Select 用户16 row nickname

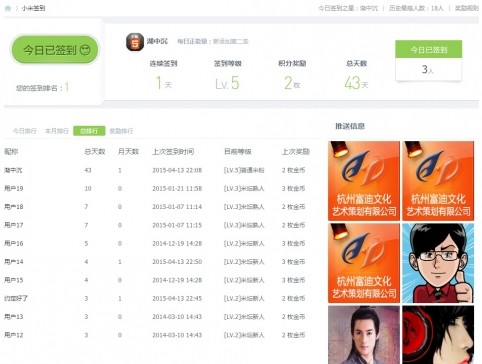coord(14,244)
